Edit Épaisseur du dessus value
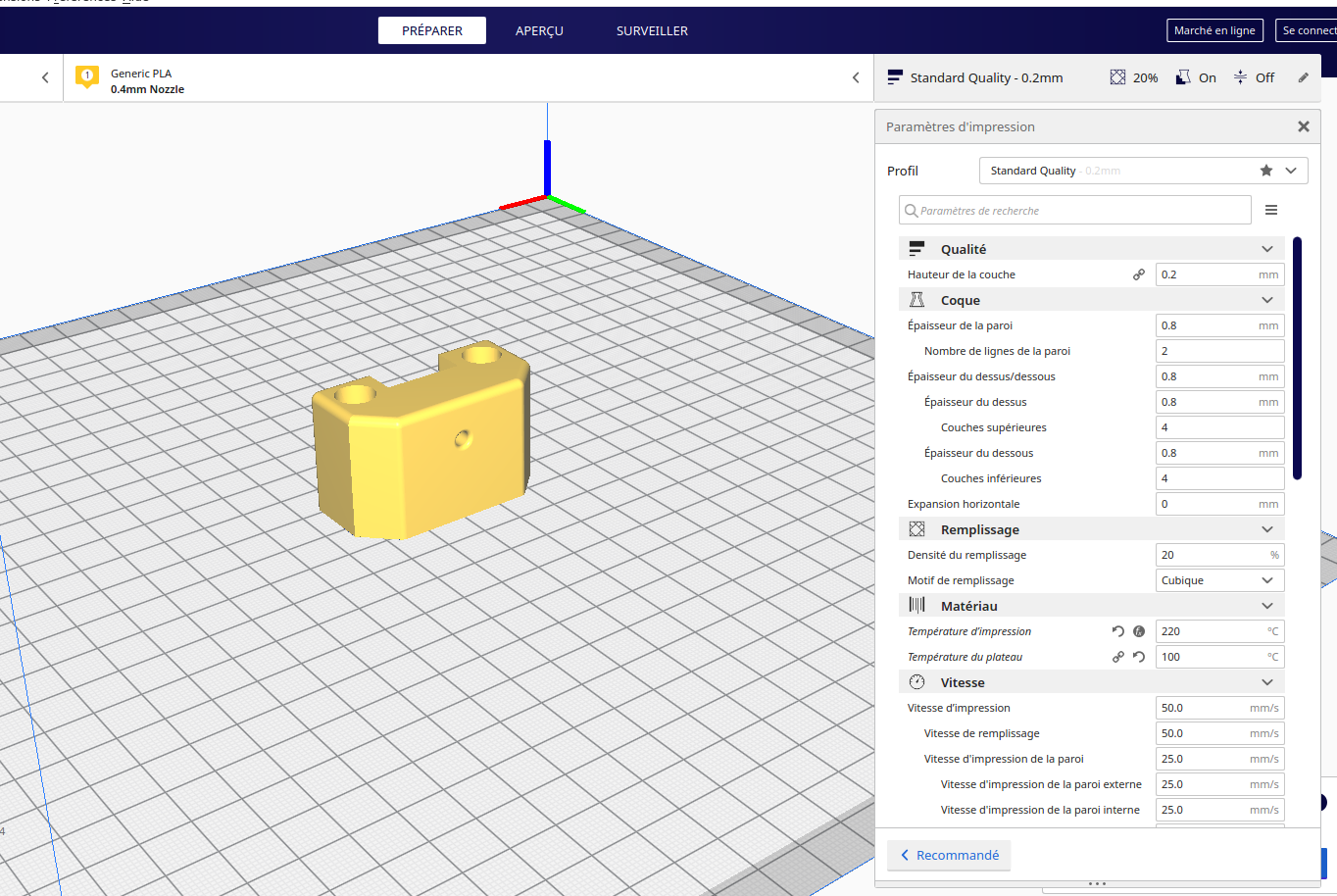Image resolution: width=1337 pixels, height=896 pixels. coord(1219,402)
